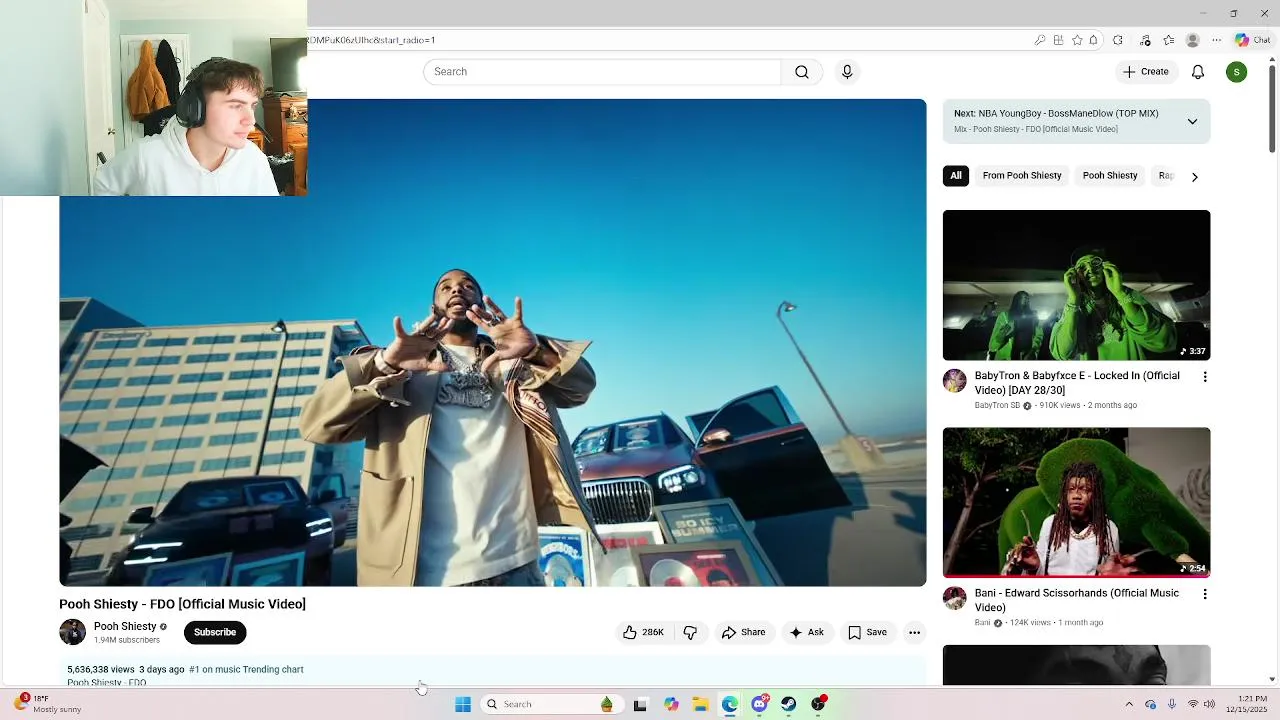Click the #1 on music Trending chart text
This screenshot has height=720, width=1280.
[246, 670]
